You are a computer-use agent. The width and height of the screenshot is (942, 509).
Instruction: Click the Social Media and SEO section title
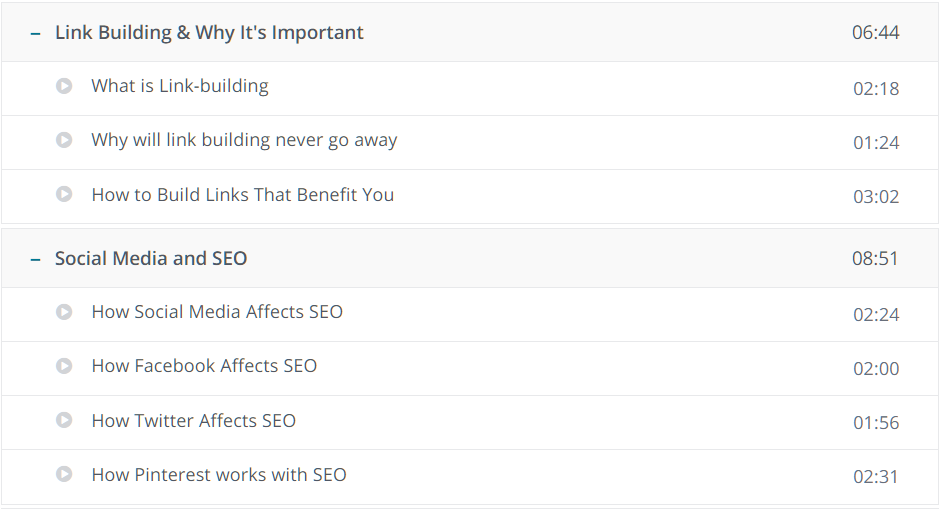coord(151,258)
